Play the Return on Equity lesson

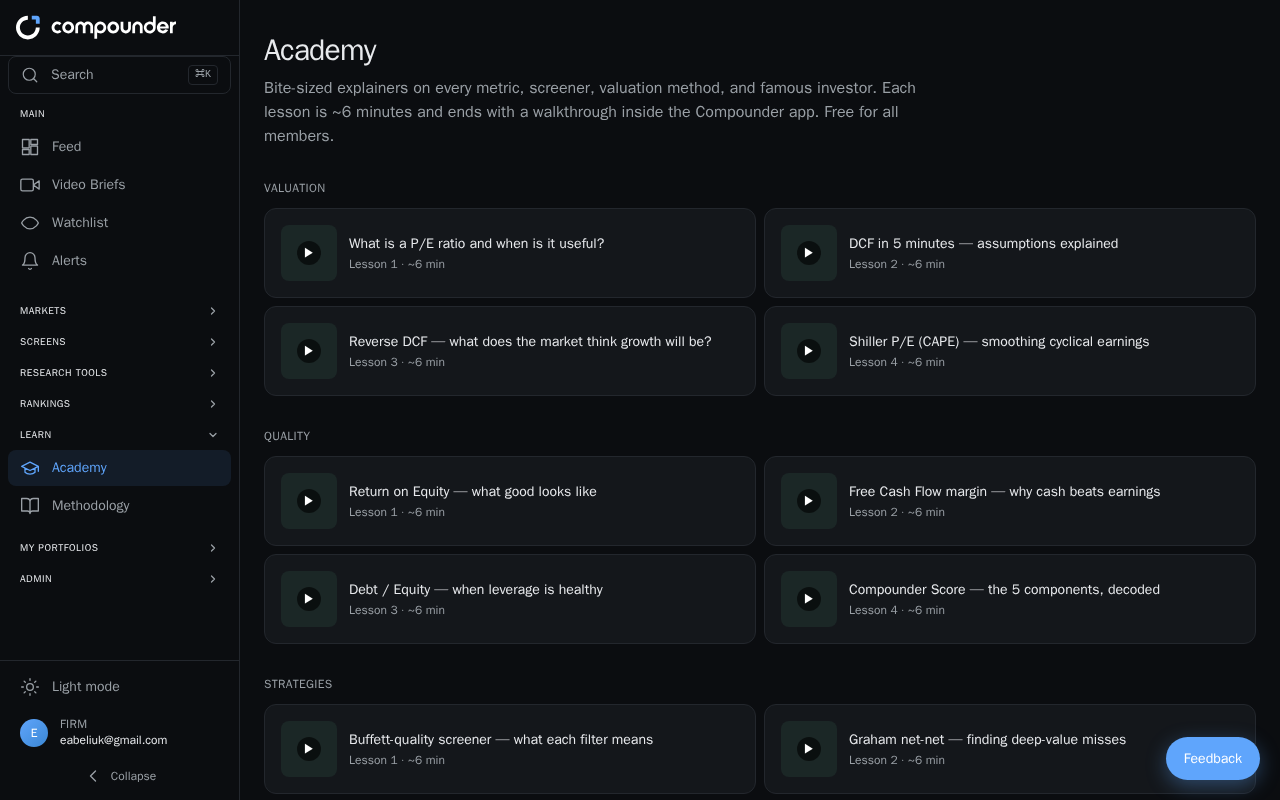pos(309,501)
